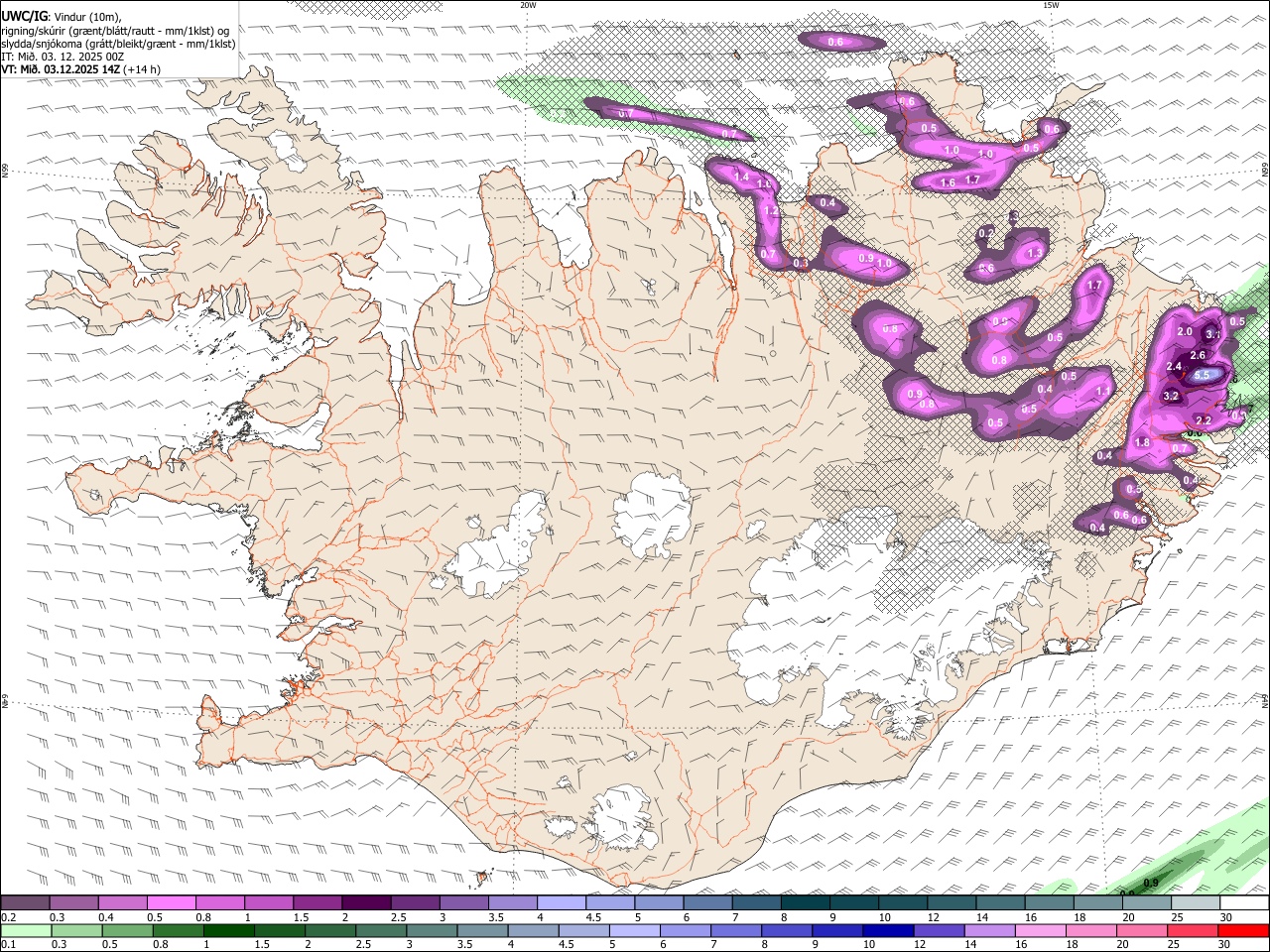Click the purple-scale legend swatch labeled 0.5
This screenshot has height=952, width=1270.
[x=171, y=903]
